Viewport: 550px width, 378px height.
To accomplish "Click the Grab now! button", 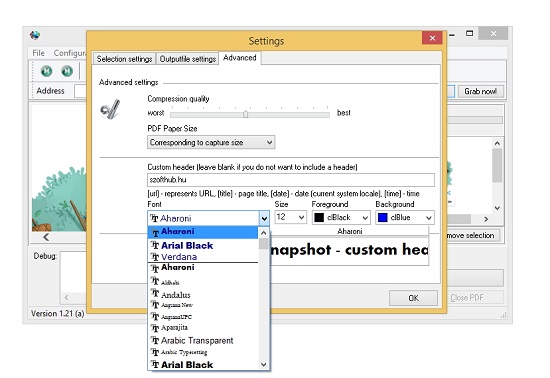I will point(480,91).
